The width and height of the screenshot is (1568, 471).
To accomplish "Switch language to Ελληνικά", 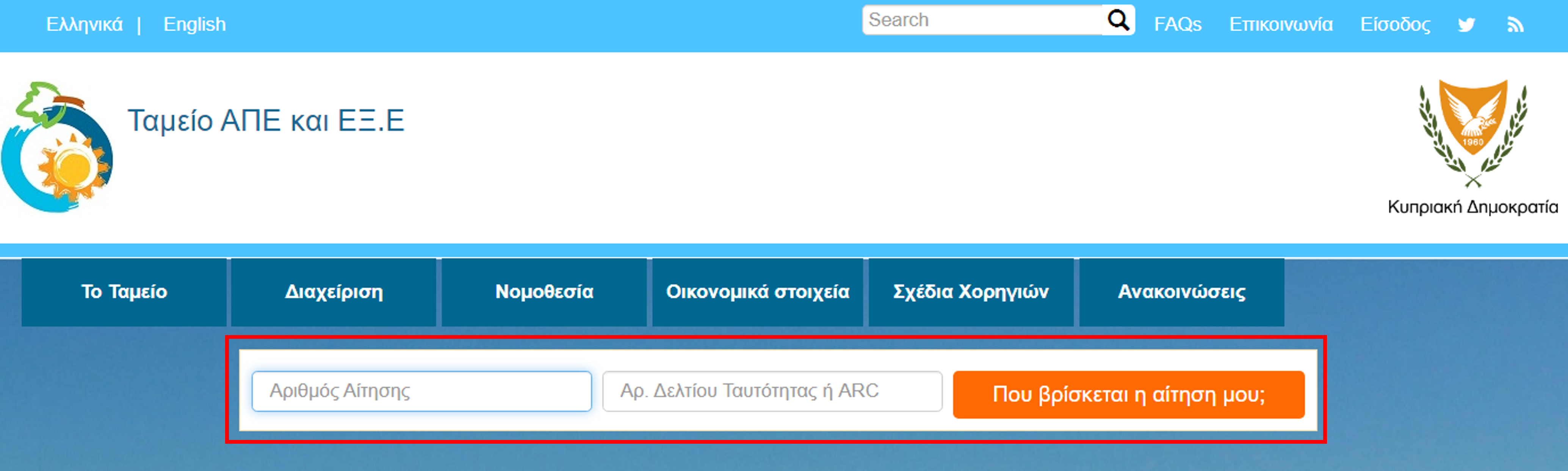I will click(84, 24).
